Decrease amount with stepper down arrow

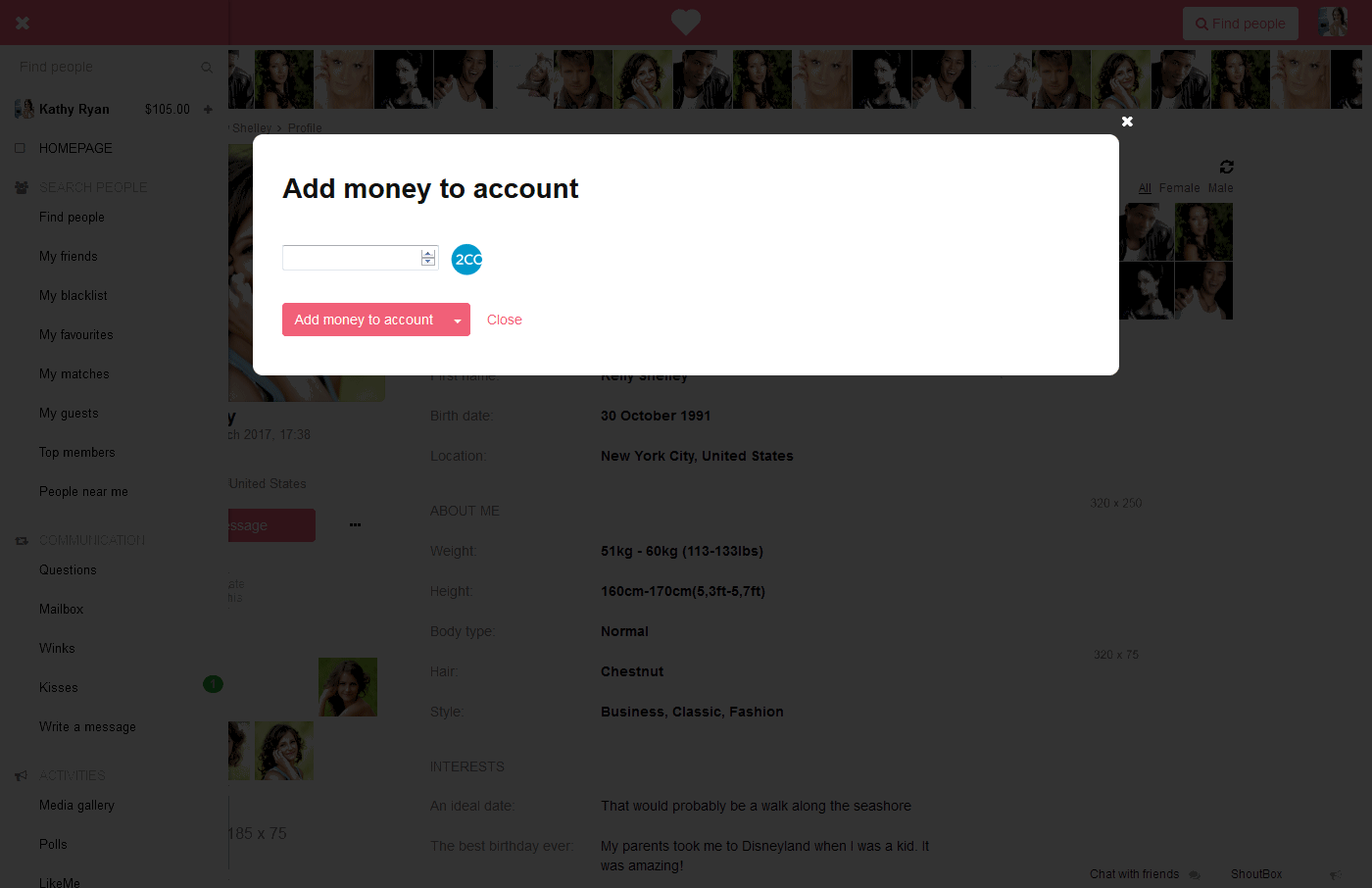tap(428, 262)
